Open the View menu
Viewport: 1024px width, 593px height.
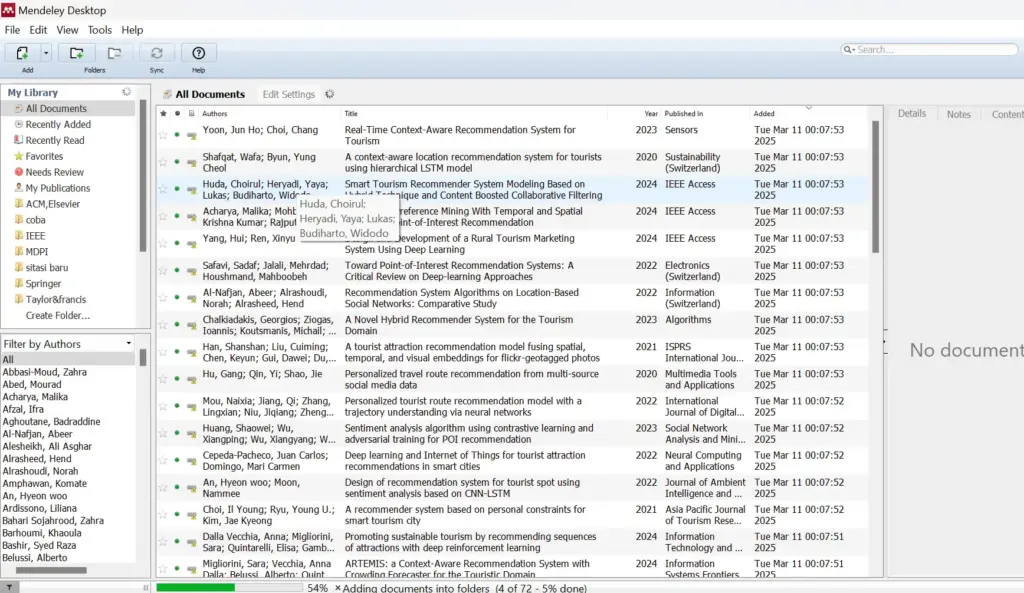point(67,30)
